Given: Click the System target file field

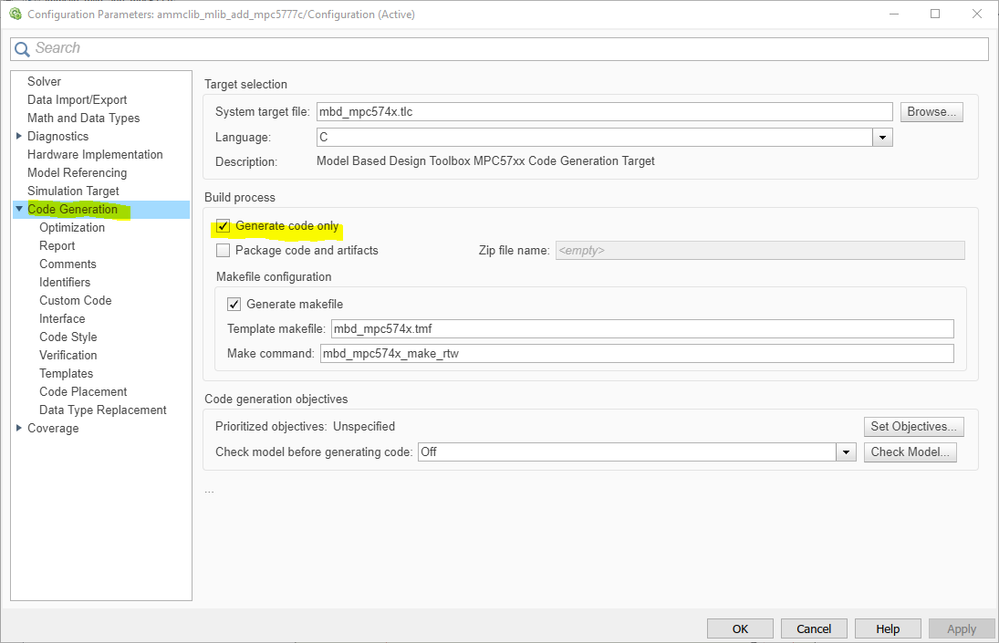Looking at the screenshot, I should point(605,112).
